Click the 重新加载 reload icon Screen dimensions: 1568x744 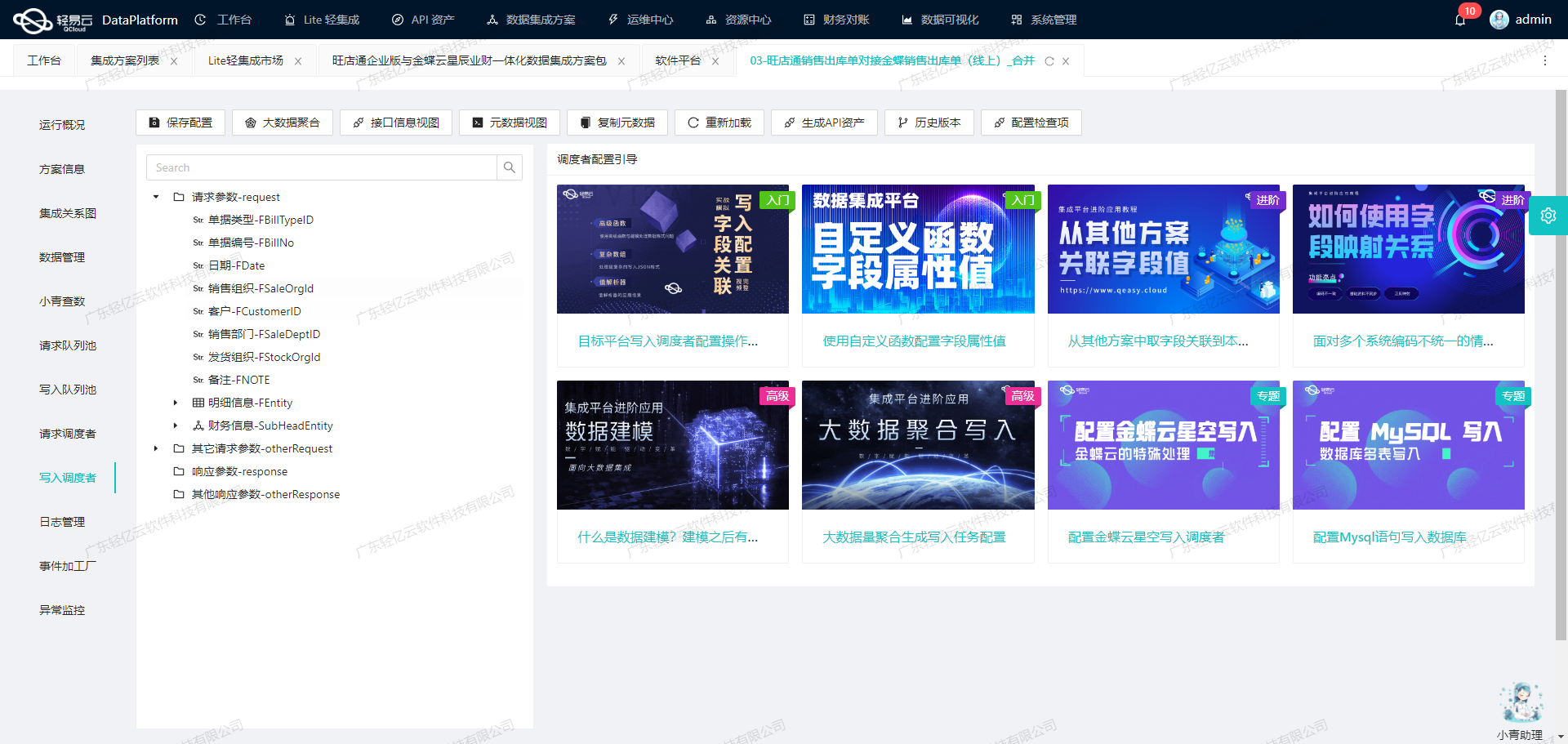point(693,123)
